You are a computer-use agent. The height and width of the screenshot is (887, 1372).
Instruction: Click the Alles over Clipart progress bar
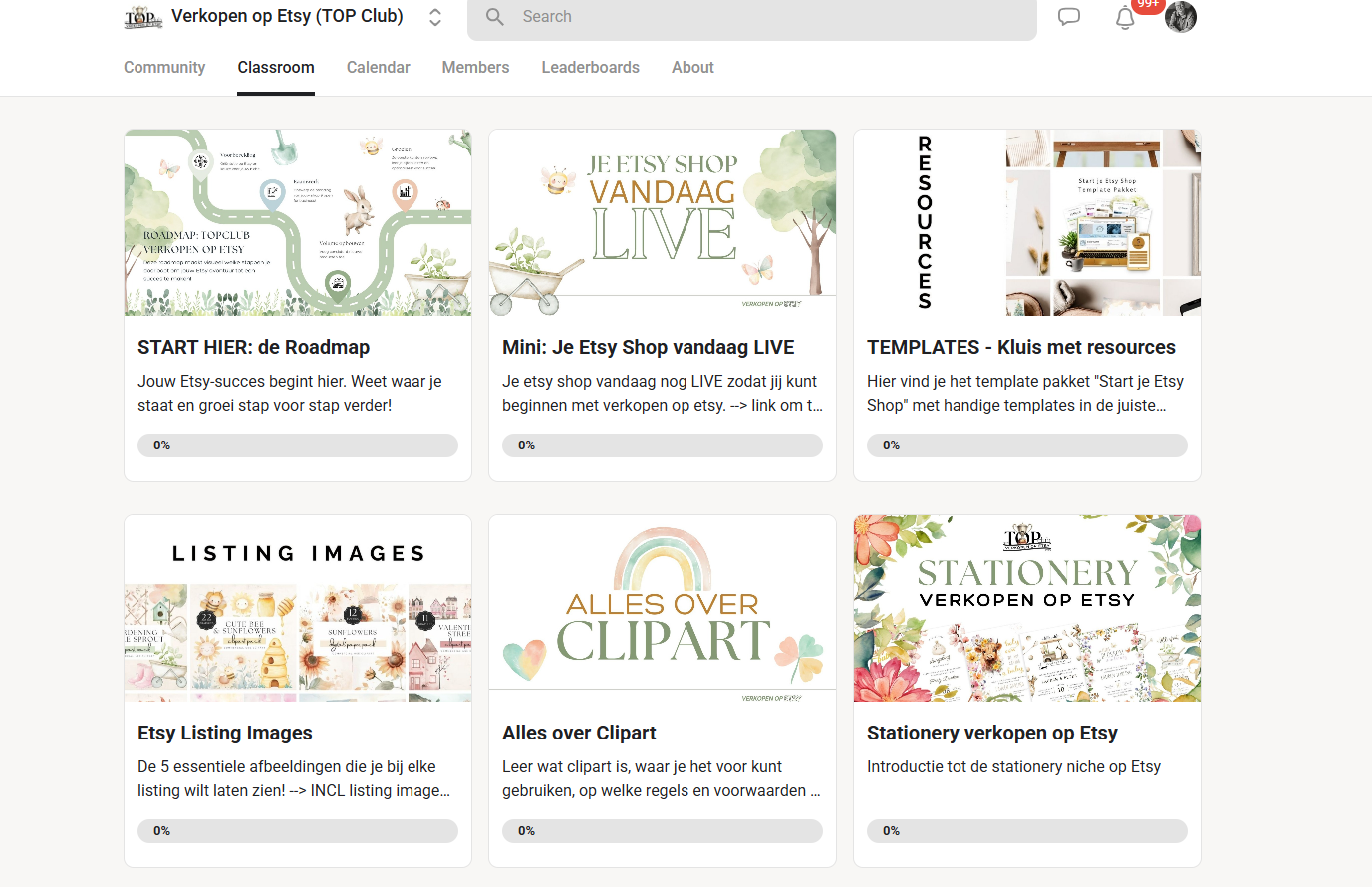point(663,831)
